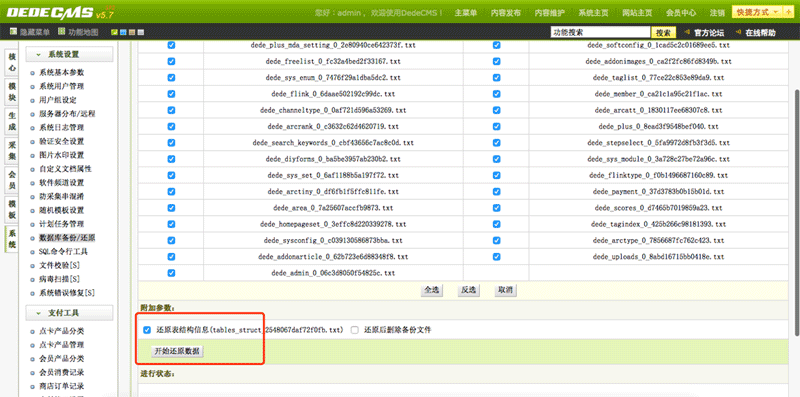Select the tan skin theme icon
Viewport: 800px width, 397px height.
[132, 33]
